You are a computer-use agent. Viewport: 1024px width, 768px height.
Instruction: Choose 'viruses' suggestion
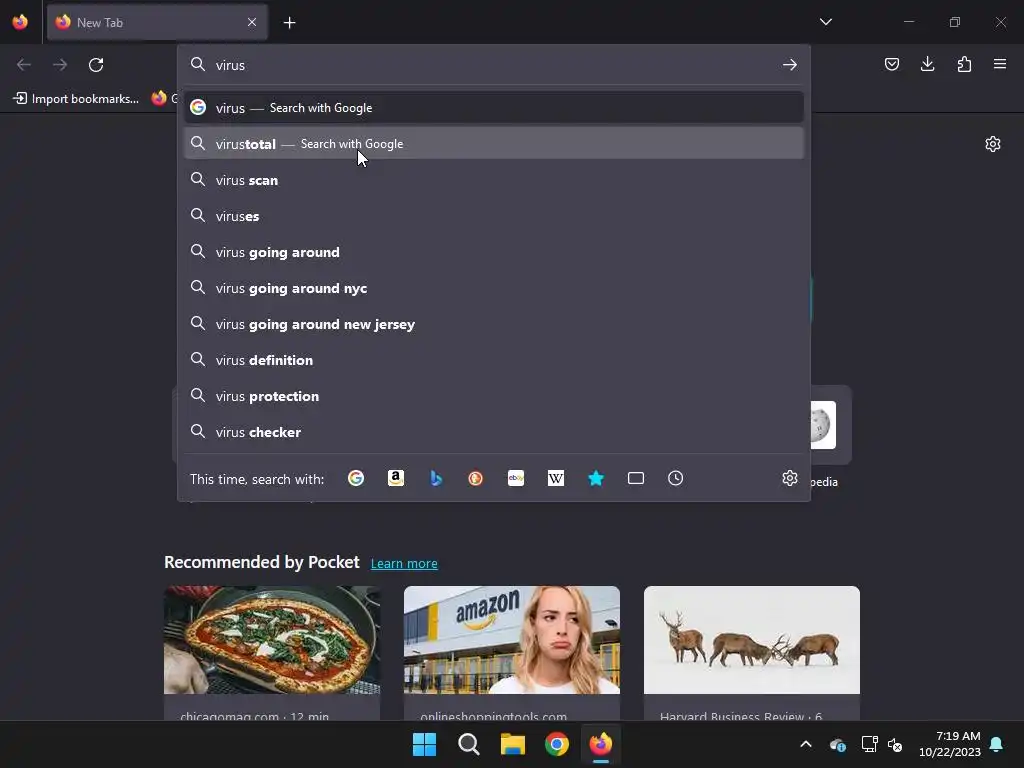[x=494, y=216]
